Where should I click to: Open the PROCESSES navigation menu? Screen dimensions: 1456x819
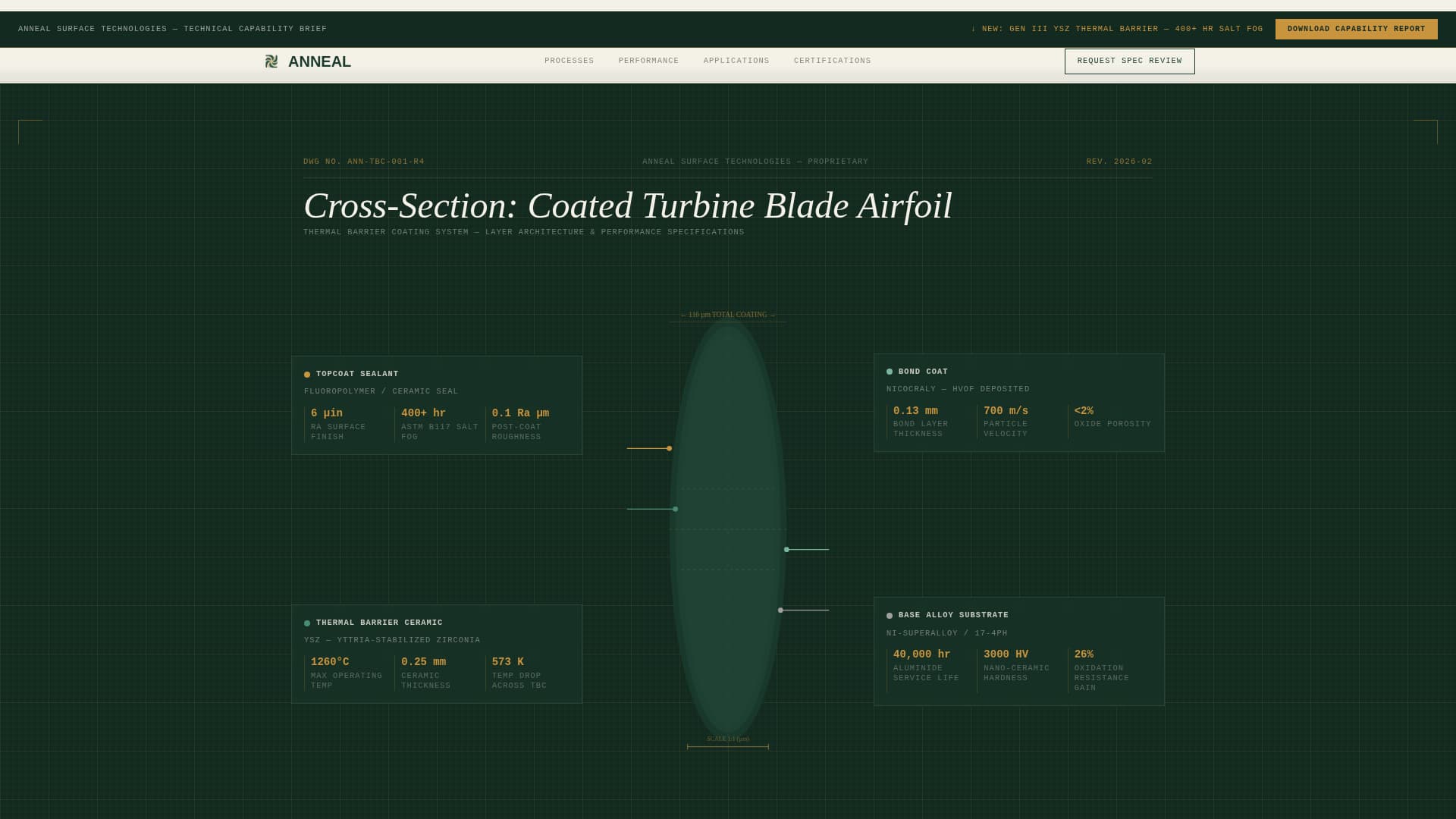[x=569, y=61]
